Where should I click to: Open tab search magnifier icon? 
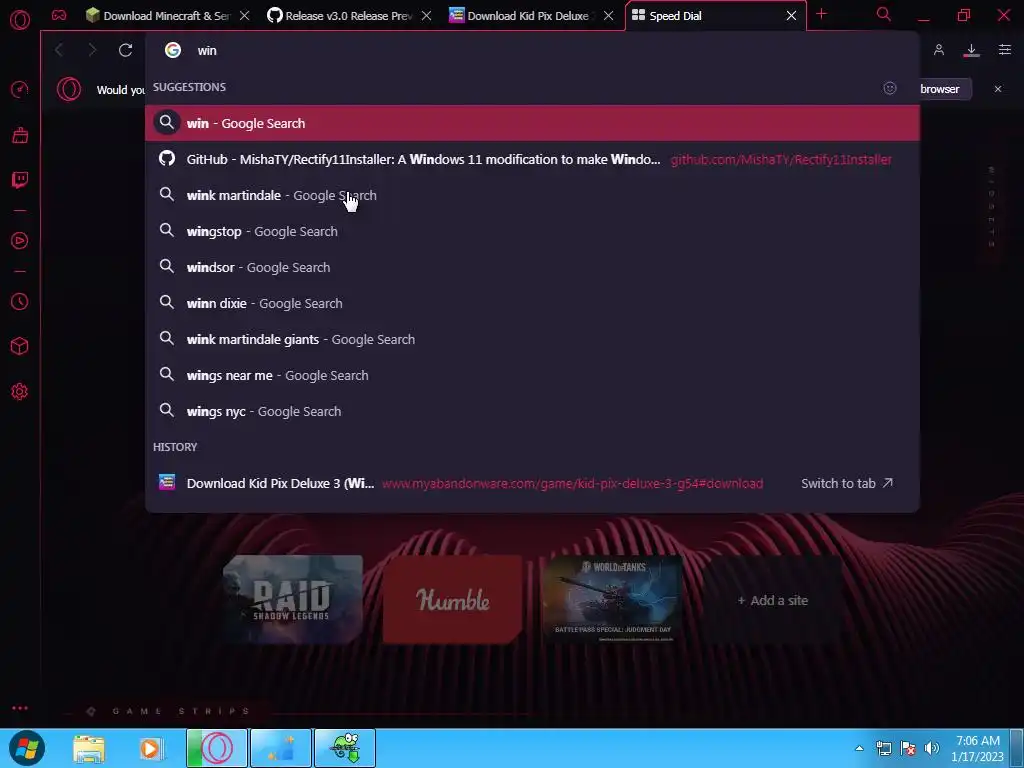point(884,14)
